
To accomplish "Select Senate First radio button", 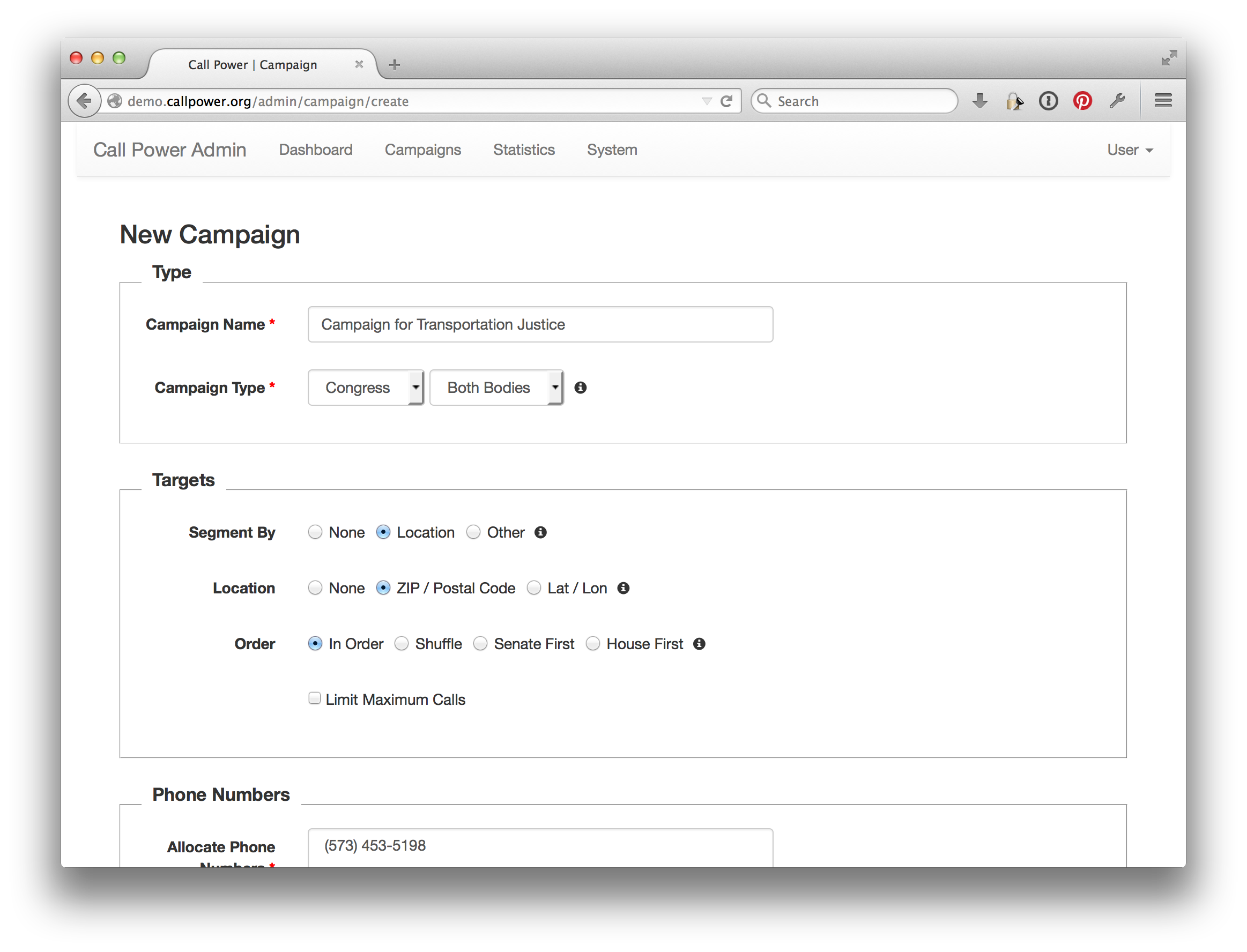I will [x=480, y=643].
